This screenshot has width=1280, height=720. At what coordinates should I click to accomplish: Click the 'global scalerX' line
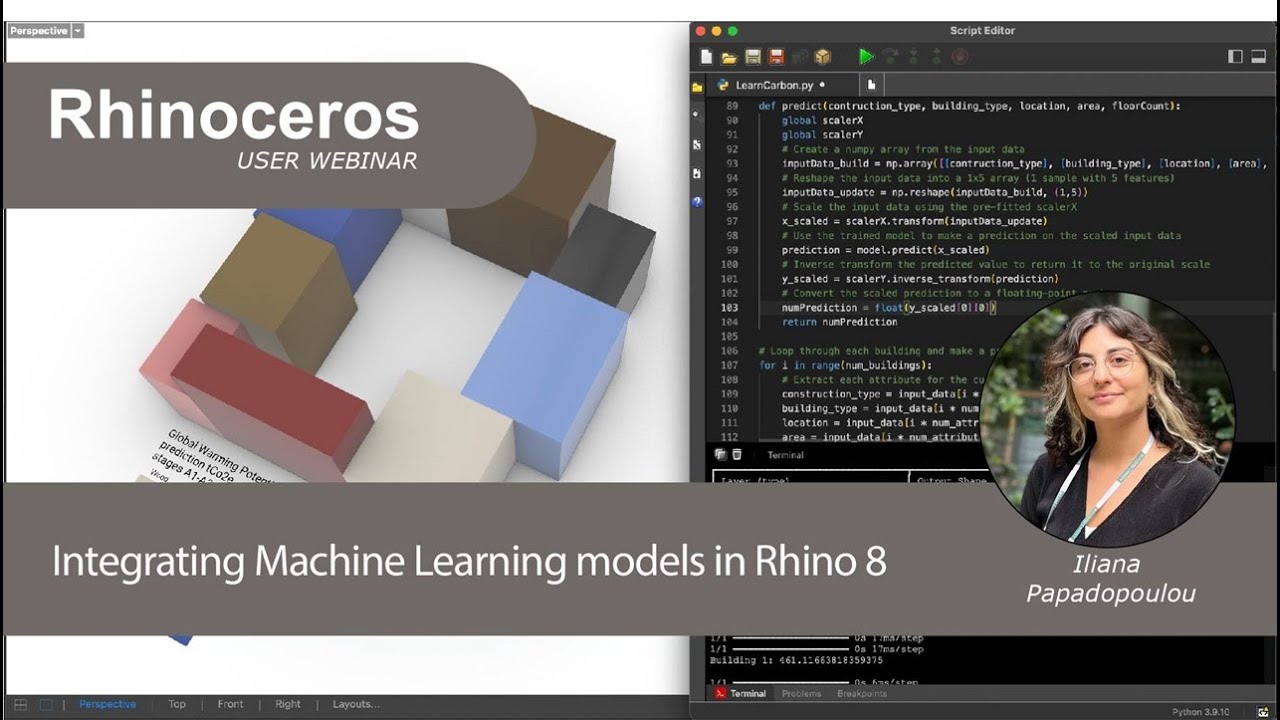point(823,120)
